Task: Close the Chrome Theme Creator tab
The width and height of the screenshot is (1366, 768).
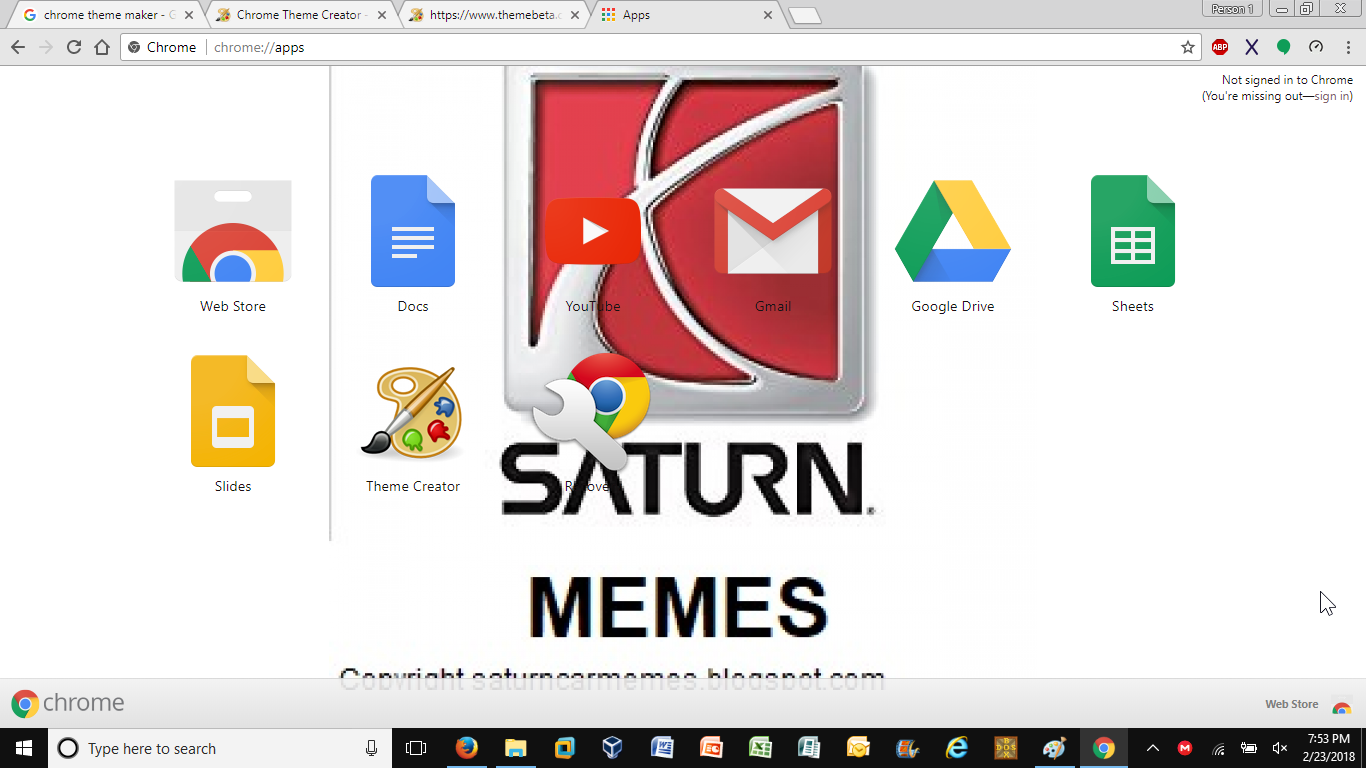Action: tap(383, 15)
